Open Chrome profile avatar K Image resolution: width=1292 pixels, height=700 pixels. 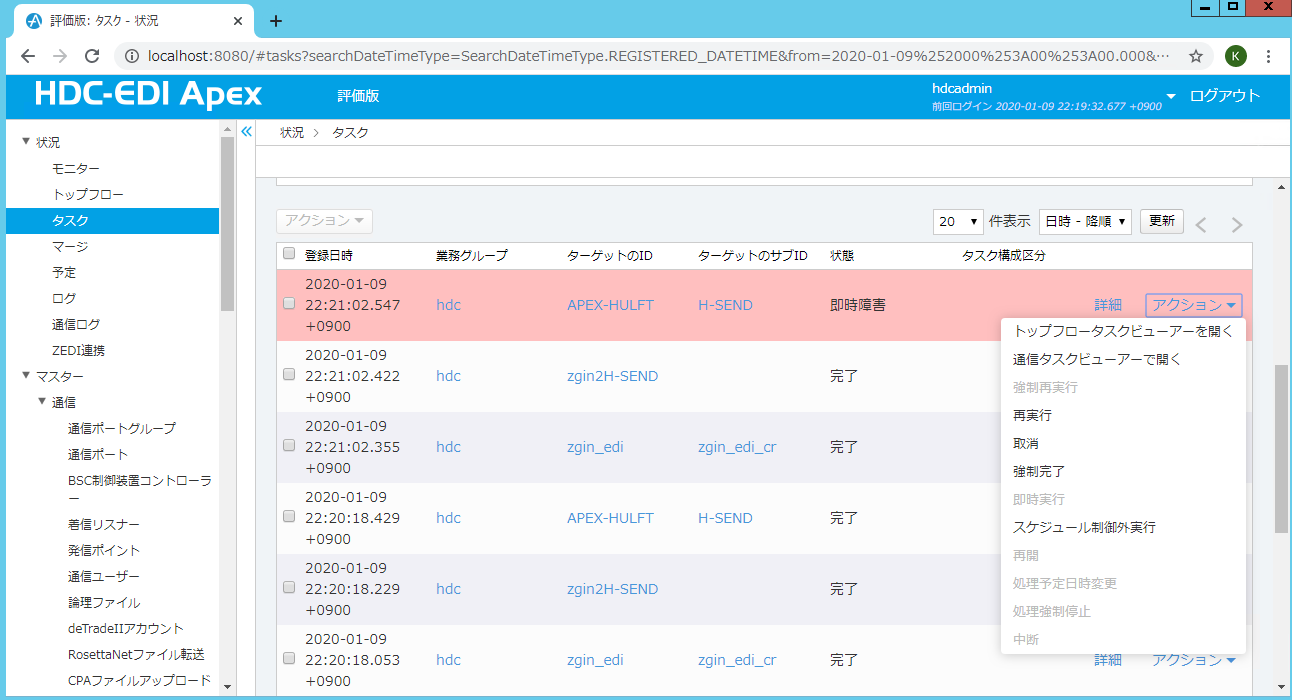tap(1235, 56)
